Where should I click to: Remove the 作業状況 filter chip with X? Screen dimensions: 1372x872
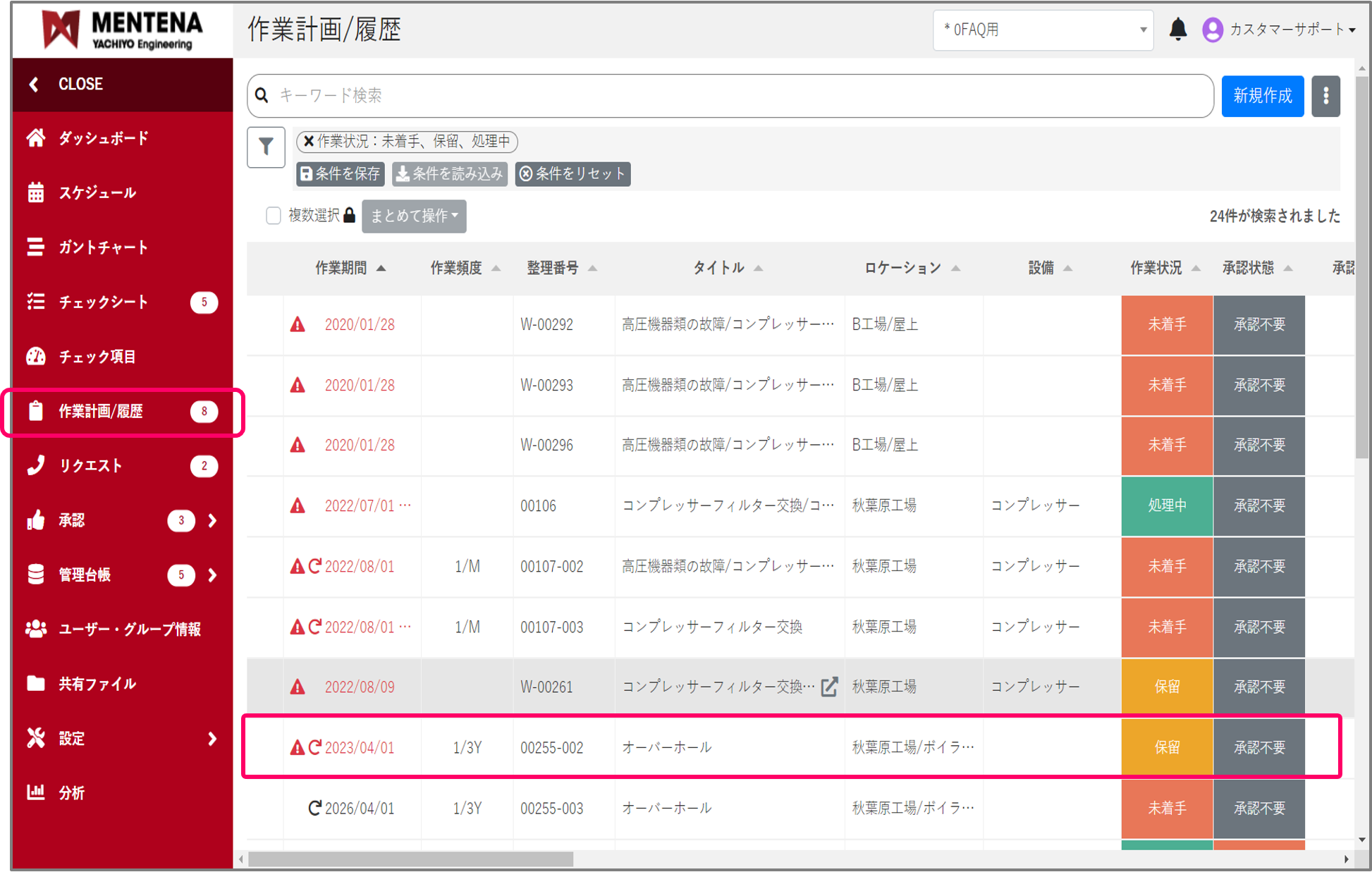(x=309, y=142)
